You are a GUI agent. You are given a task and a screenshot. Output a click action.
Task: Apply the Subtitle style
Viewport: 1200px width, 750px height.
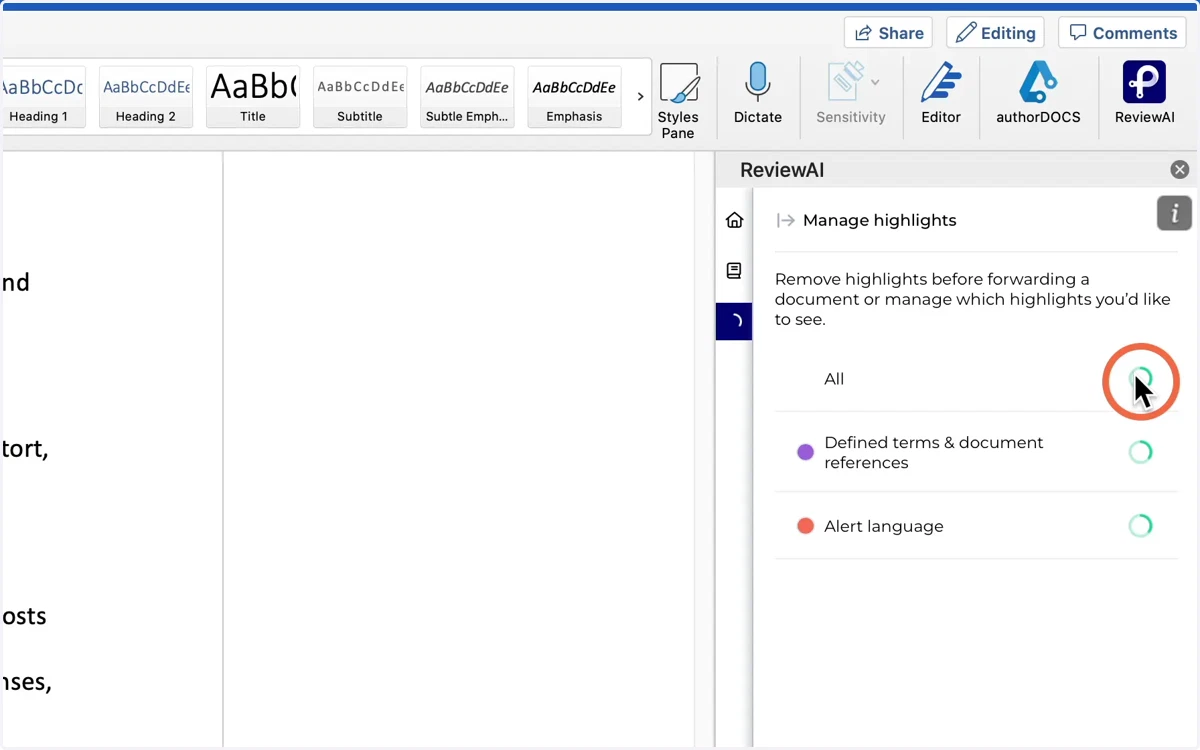click(360, 97)
